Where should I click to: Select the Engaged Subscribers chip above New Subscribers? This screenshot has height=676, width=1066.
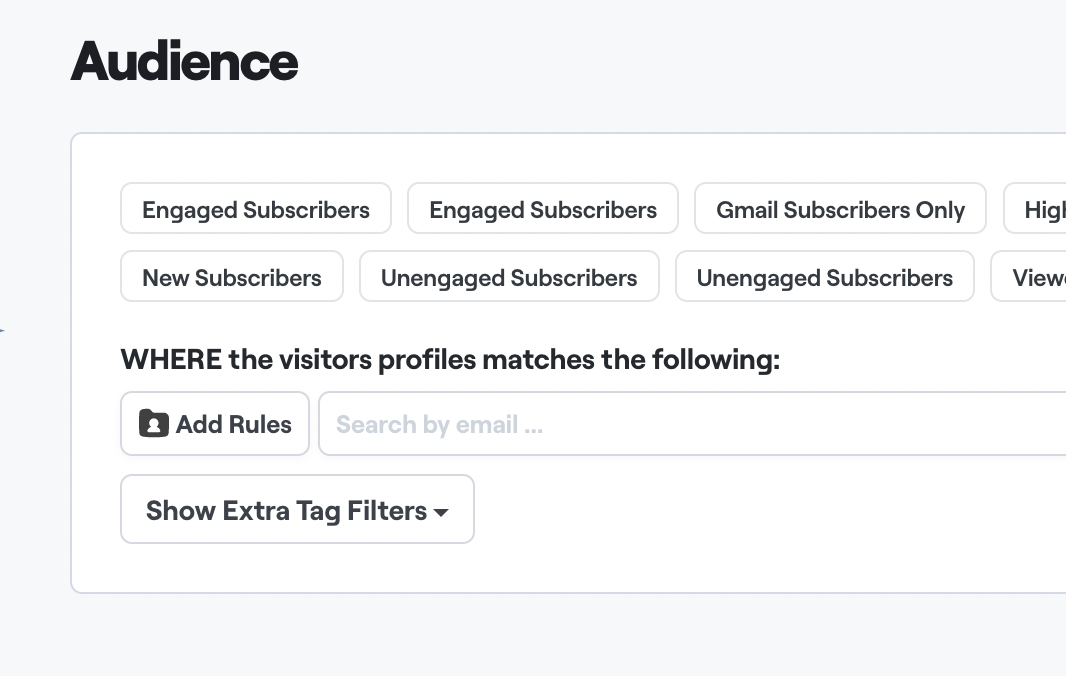point(256,210)
